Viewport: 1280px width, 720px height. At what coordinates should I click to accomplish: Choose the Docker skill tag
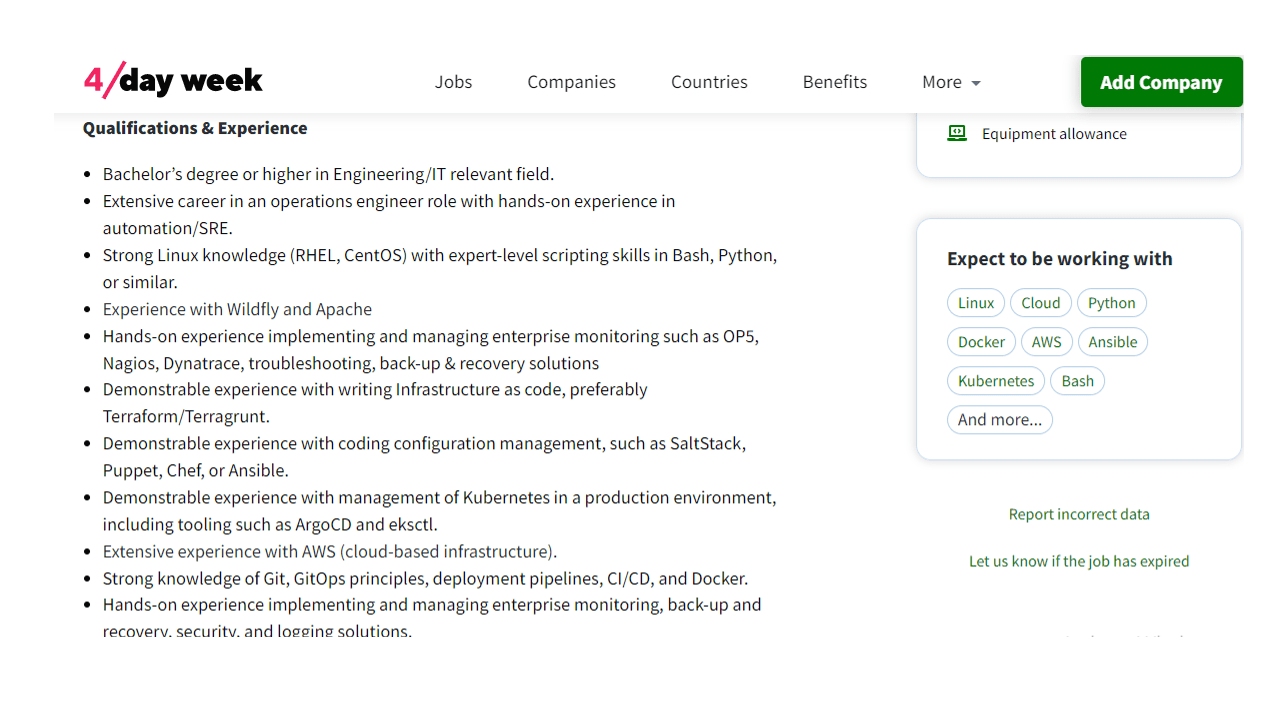(981, 342)
